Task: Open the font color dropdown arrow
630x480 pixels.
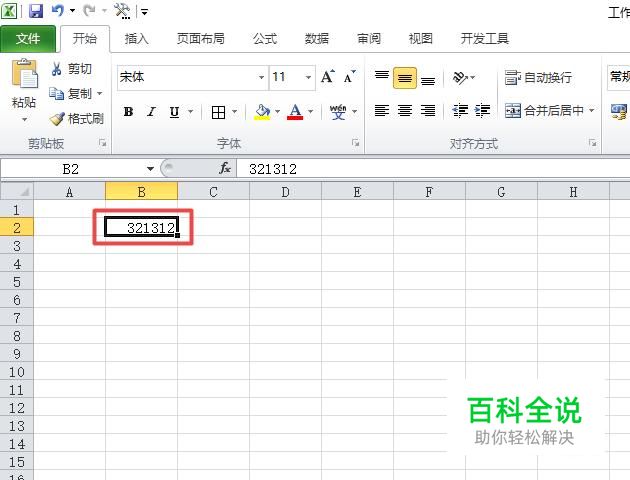Action: 311,112
